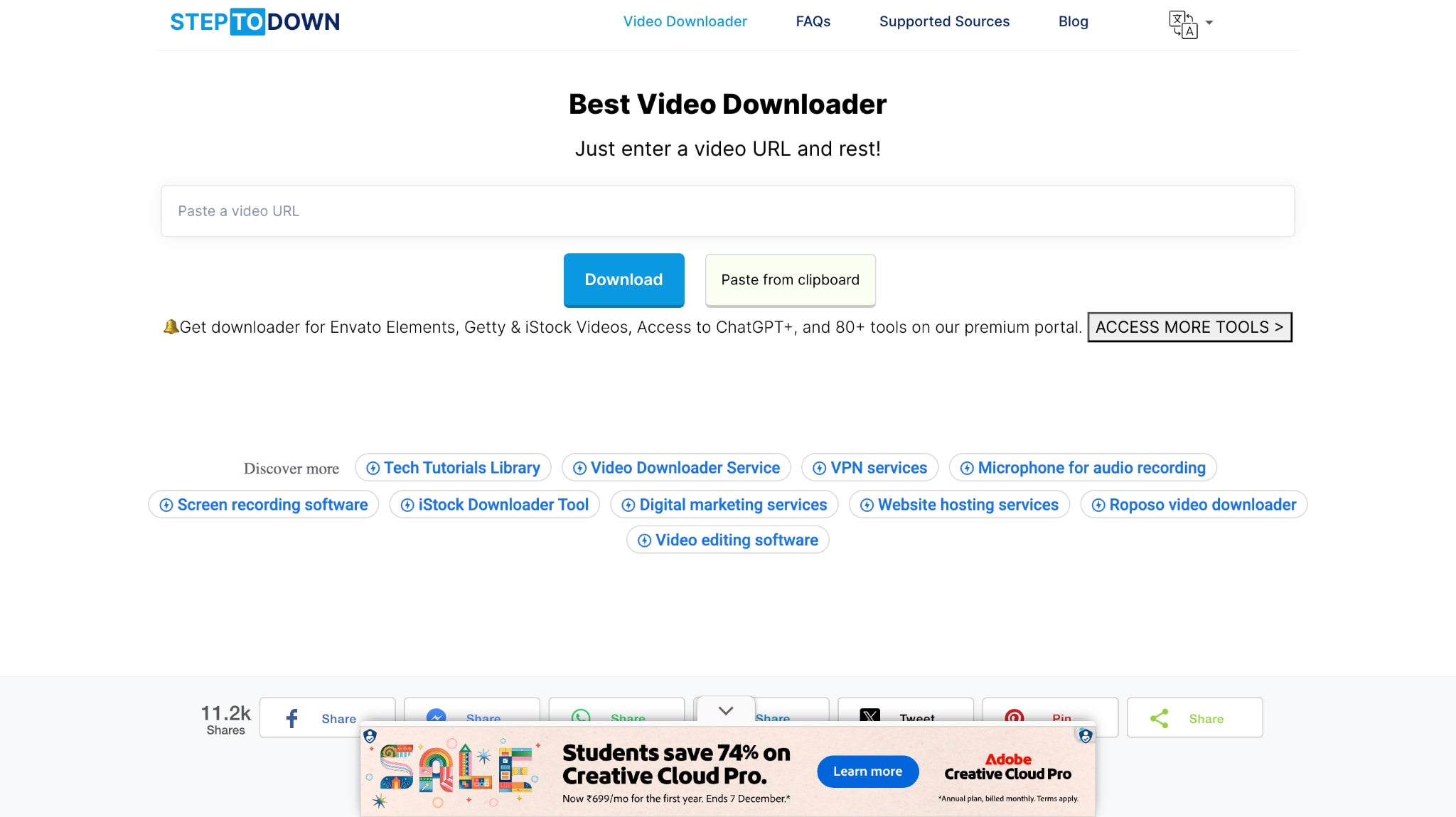The image size is (1456, 817).
Task: Open the VPN services suggestion
Action: (x=869, y=468)
